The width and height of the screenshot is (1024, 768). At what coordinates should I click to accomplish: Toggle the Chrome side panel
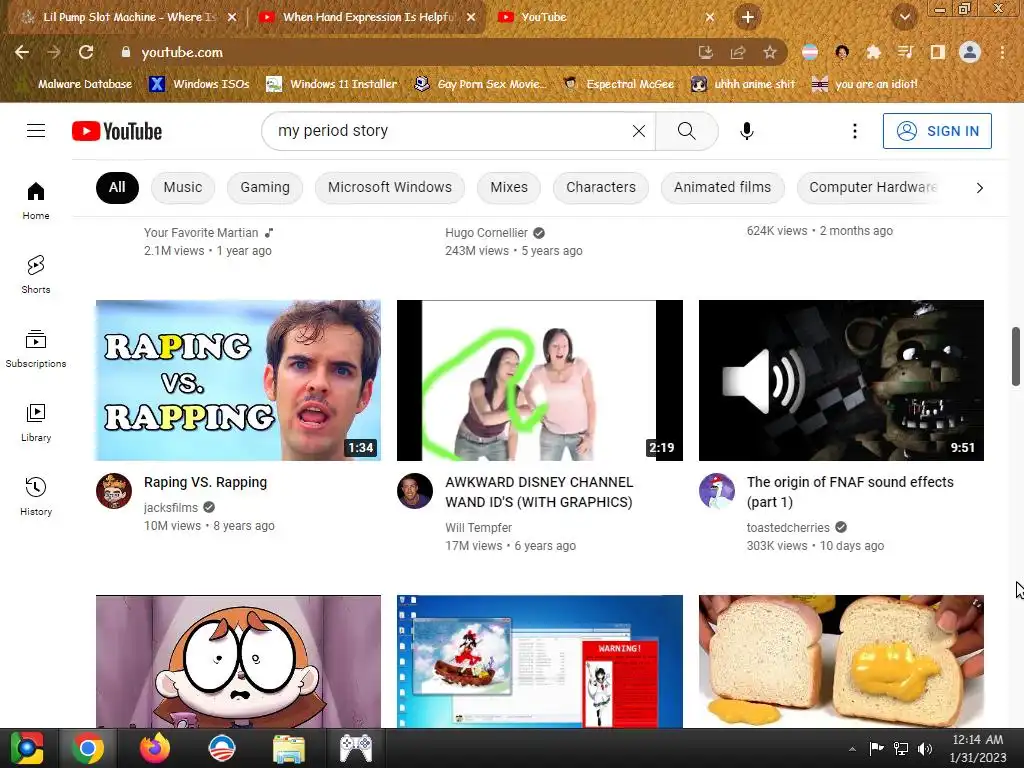click(937, 52)
